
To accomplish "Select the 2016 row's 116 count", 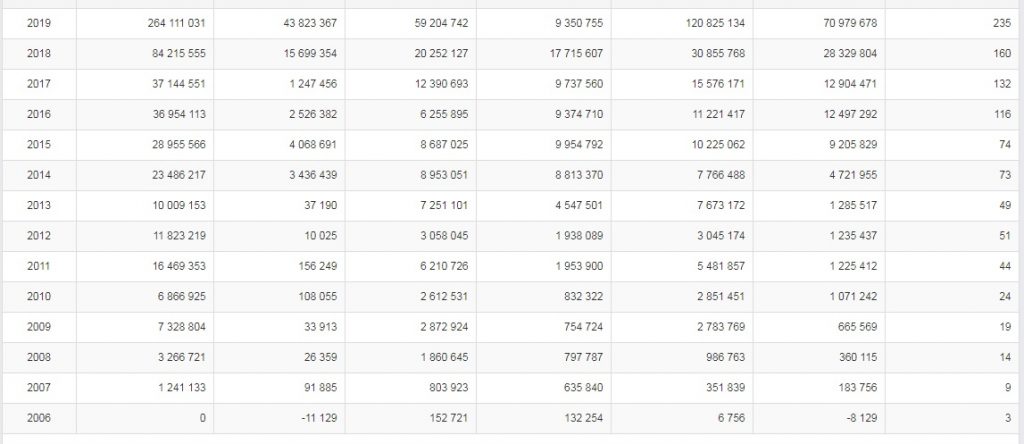I will (1003, 114).
